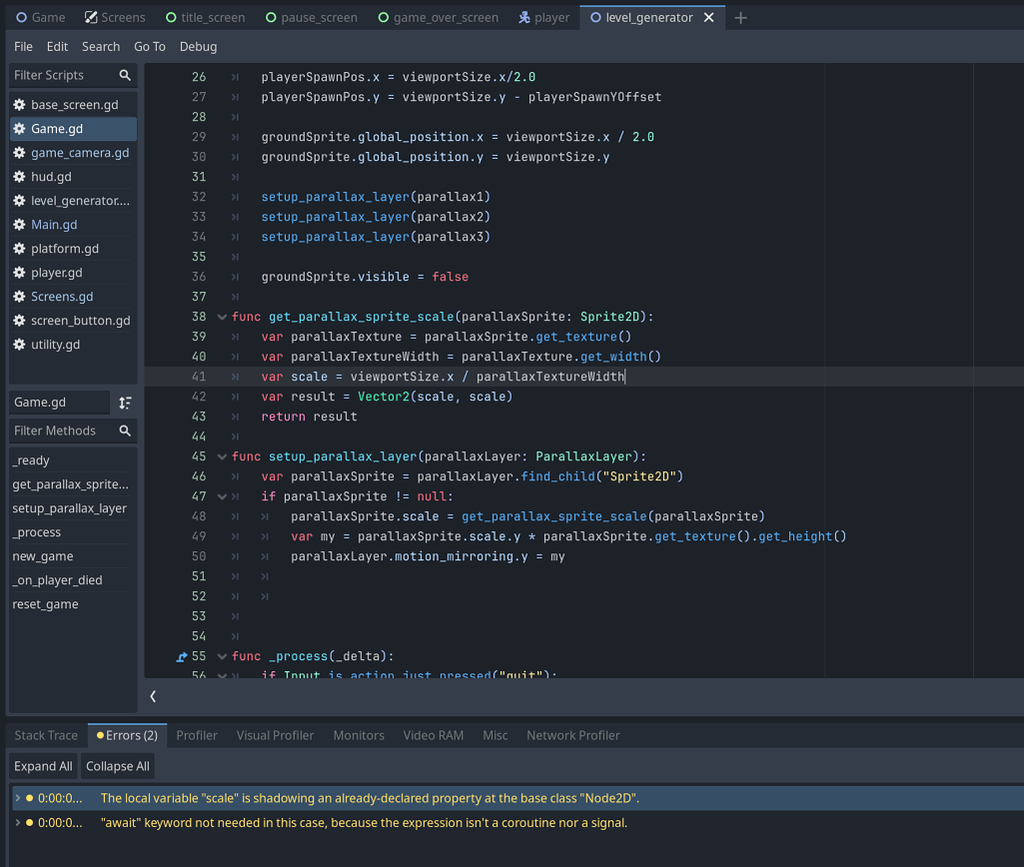Collapse the setup_parallax_layer function at line 45
The width and height of the screenshot is (1024, 867).
coord(221,457)
